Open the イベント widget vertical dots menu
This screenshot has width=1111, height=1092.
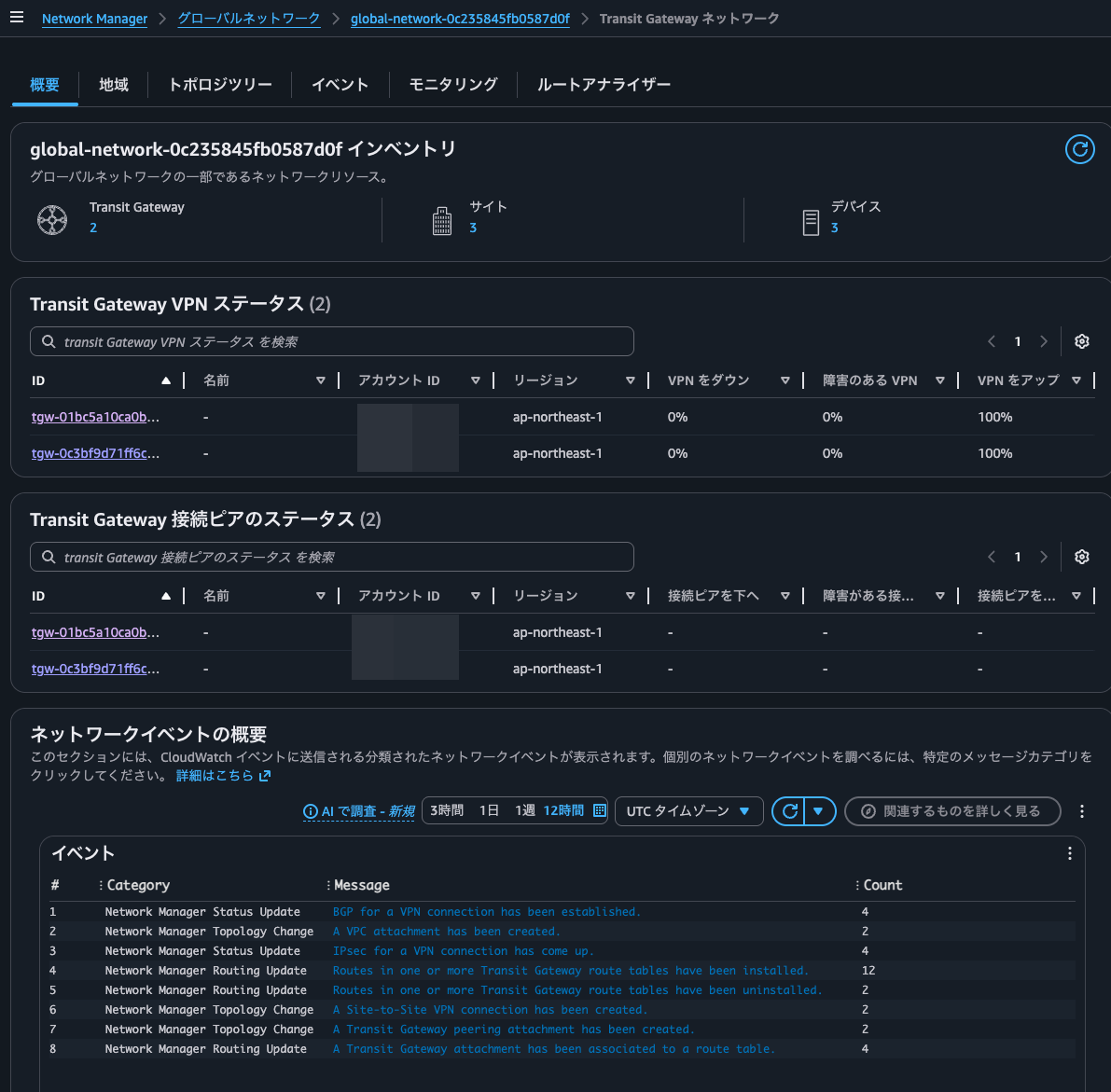[x=1069, y=853]
